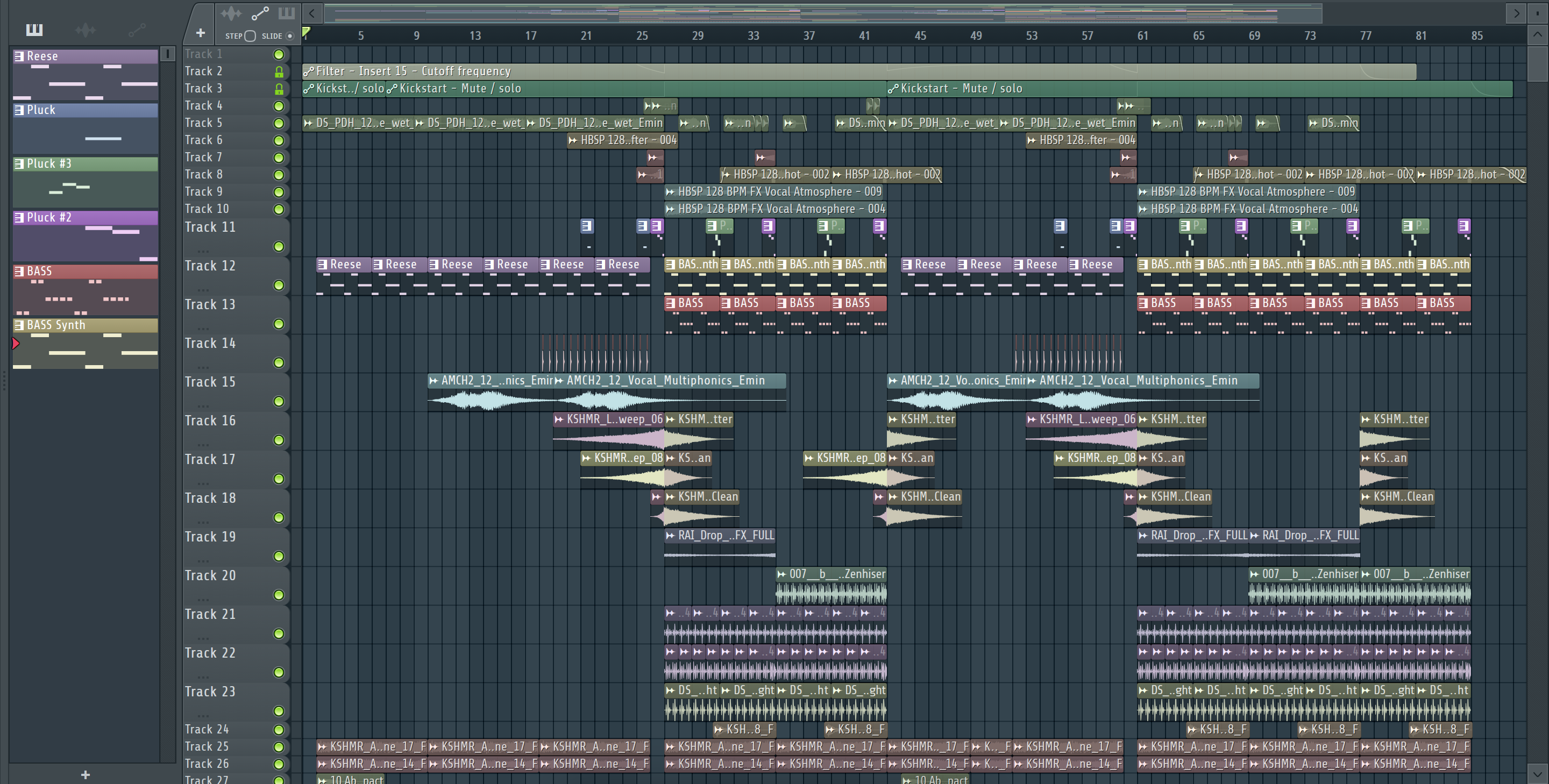Show patterns in the picker panel
The width and height of the screenshot is (1549, 784).
(34, 30)
